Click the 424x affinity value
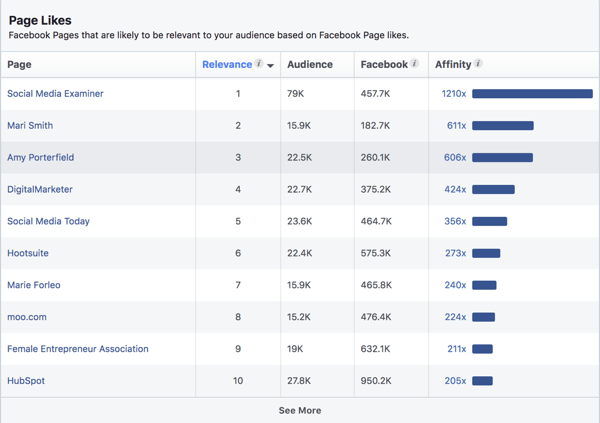This screenshot has height=423, width=600. pyautogui.click(x=455, y=189)
